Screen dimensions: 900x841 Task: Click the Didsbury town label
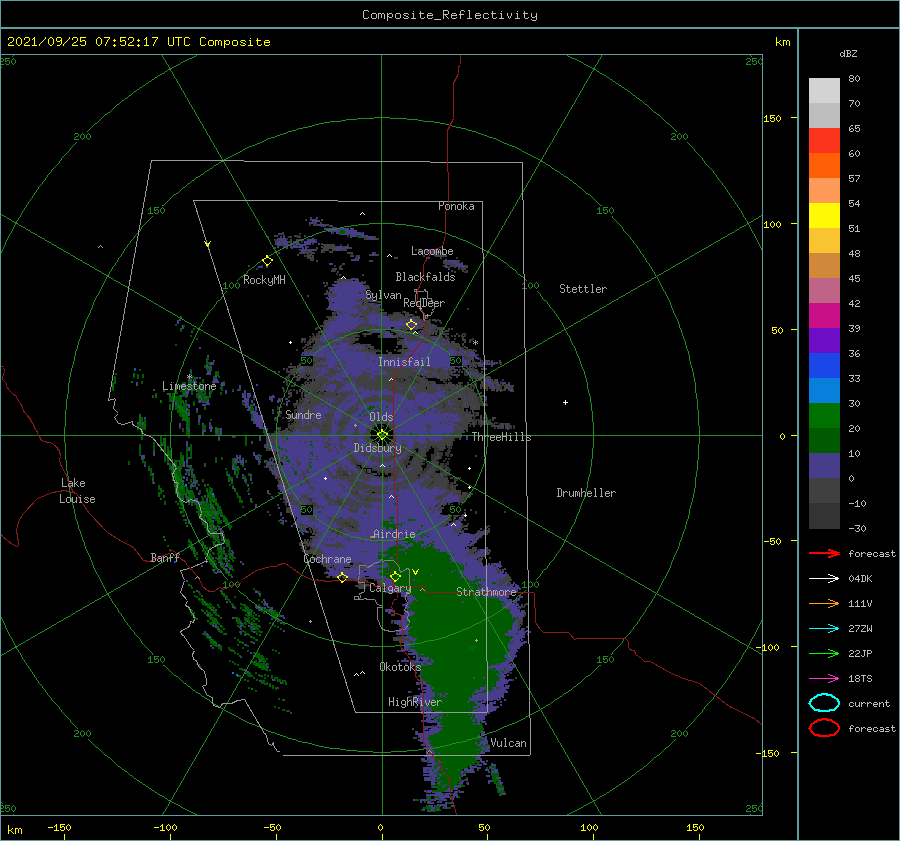pyautogui.click(x=378, y=448)
